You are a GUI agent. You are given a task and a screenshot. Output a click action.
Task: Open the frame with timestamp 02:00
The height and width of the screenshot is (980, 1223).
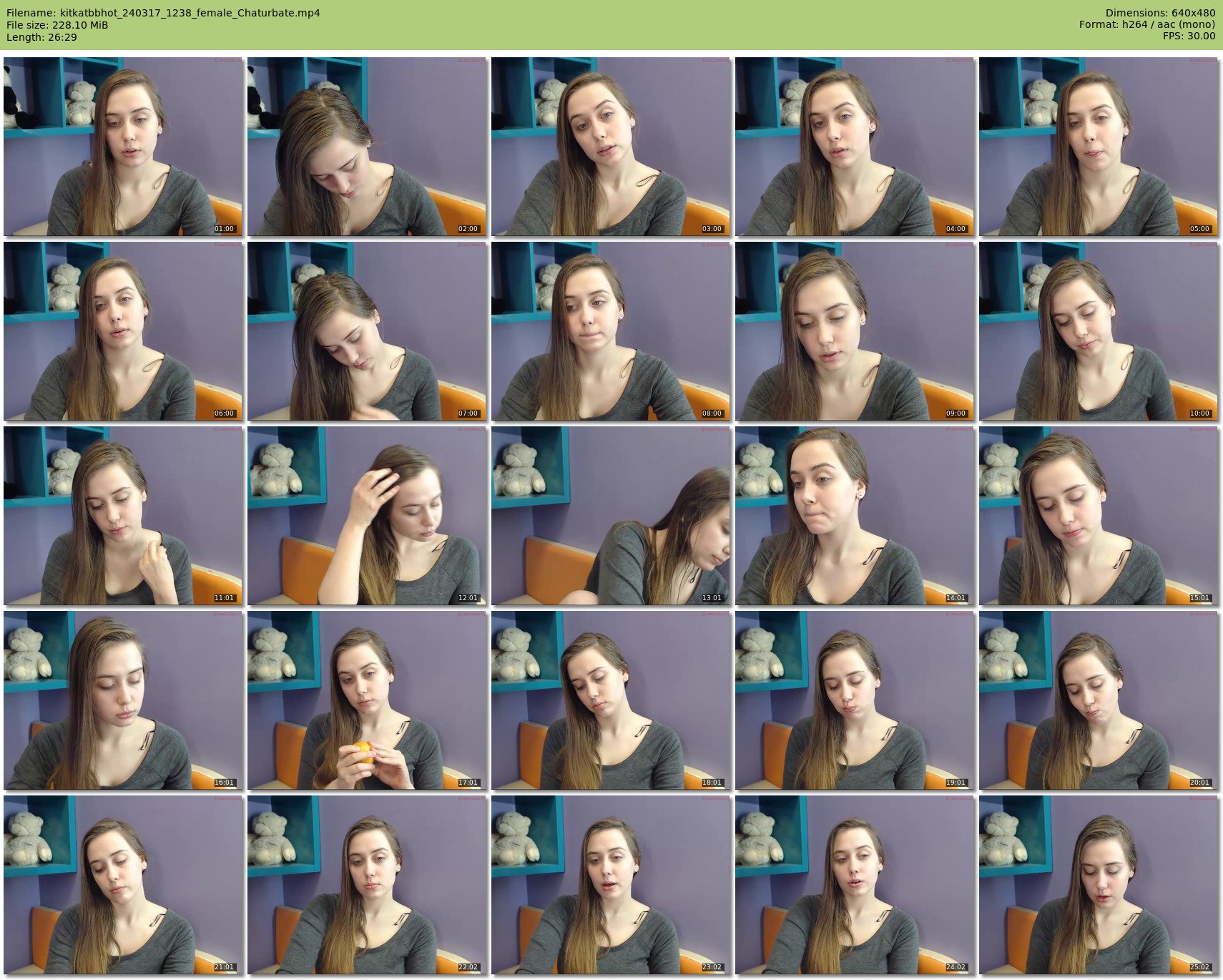[367, 147]
